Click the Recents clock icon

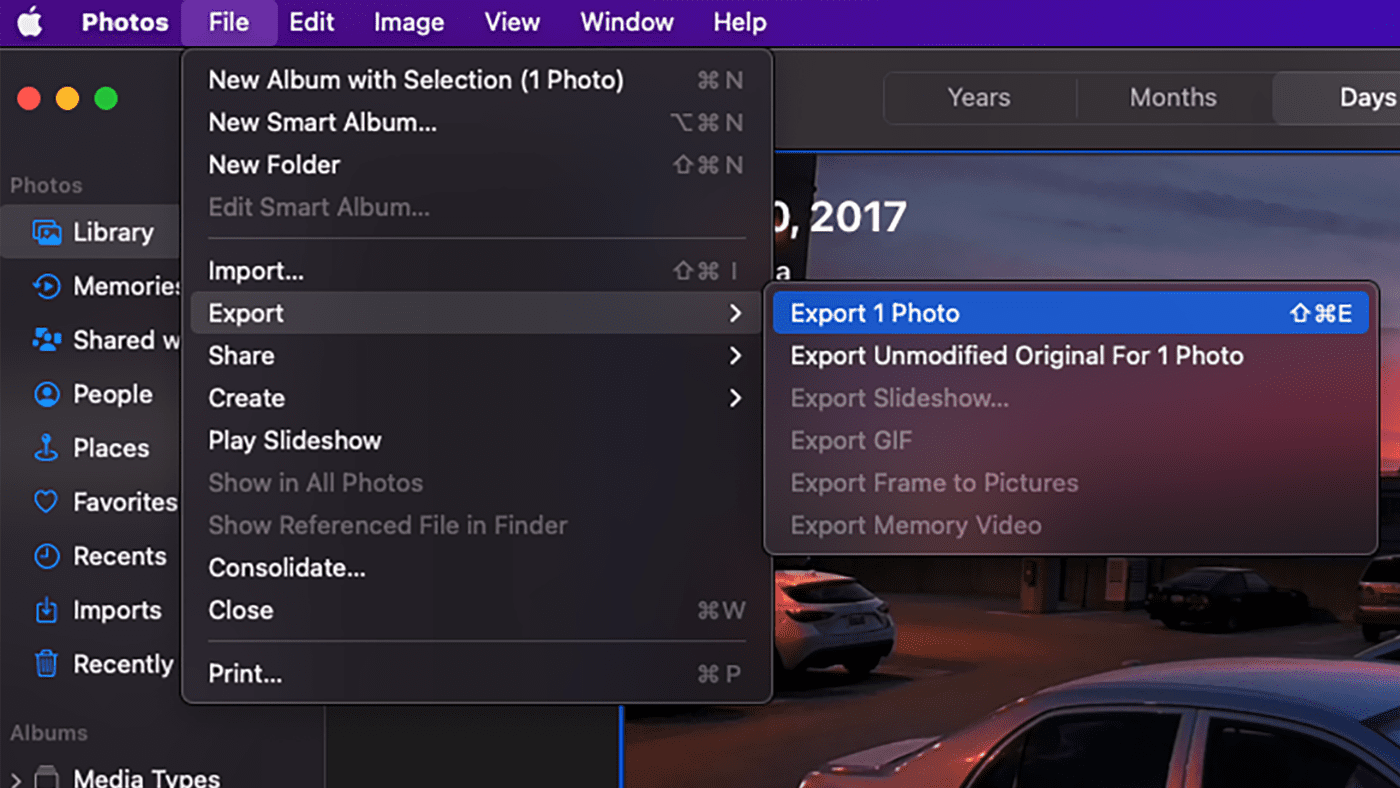coord(46,557)
